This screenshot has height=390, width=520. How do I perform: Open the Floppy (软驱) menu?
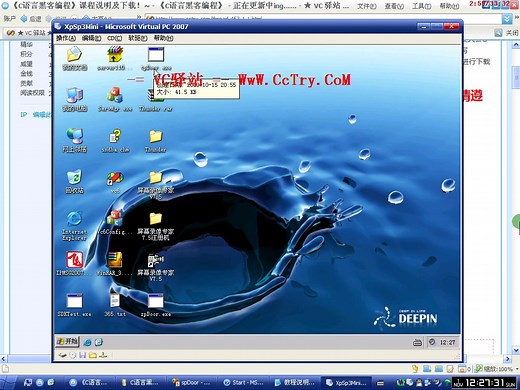[137, 38]
